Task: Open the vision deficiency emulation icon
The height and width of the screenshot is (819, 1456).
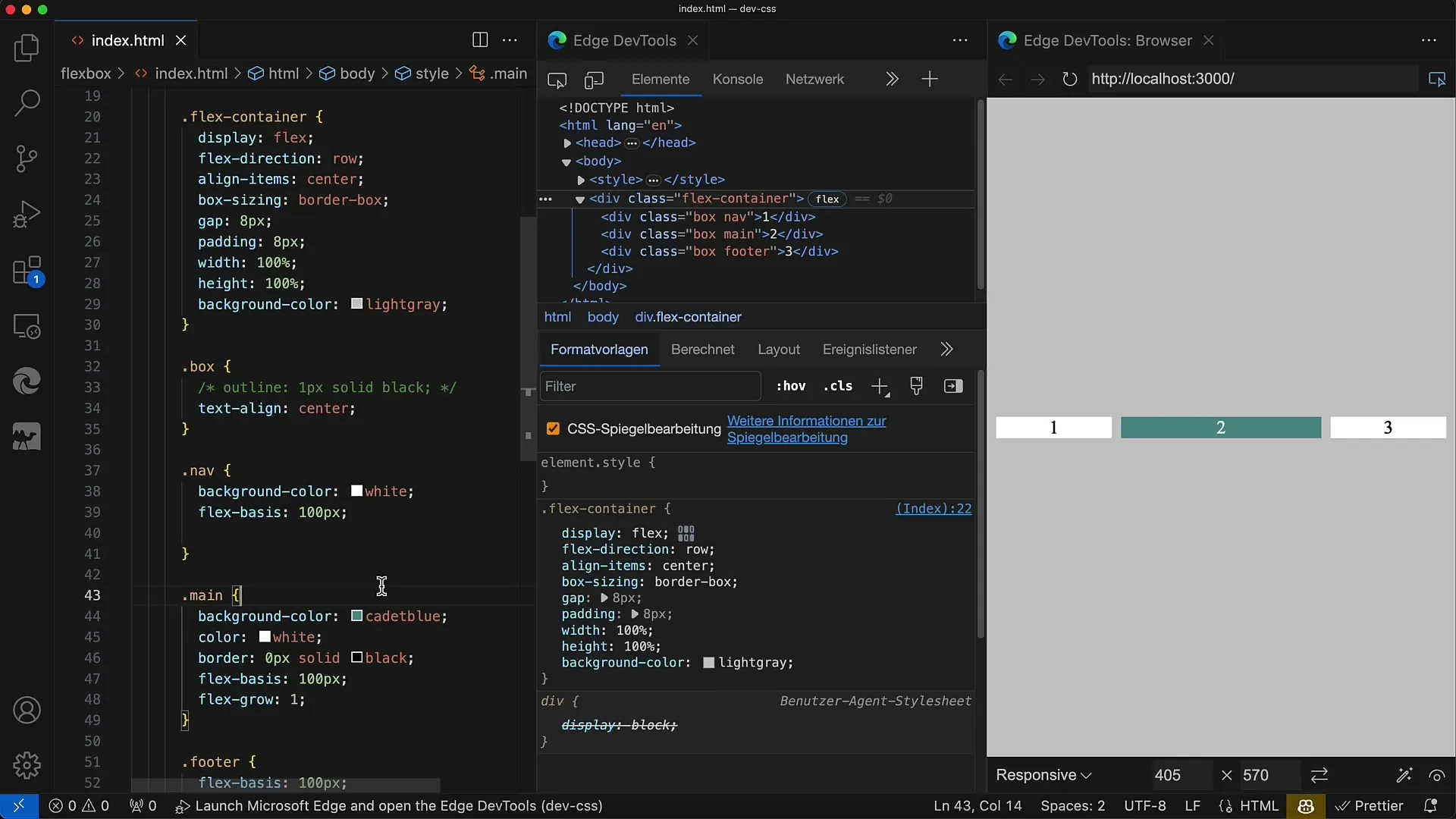Action: tap(1437, 775)
